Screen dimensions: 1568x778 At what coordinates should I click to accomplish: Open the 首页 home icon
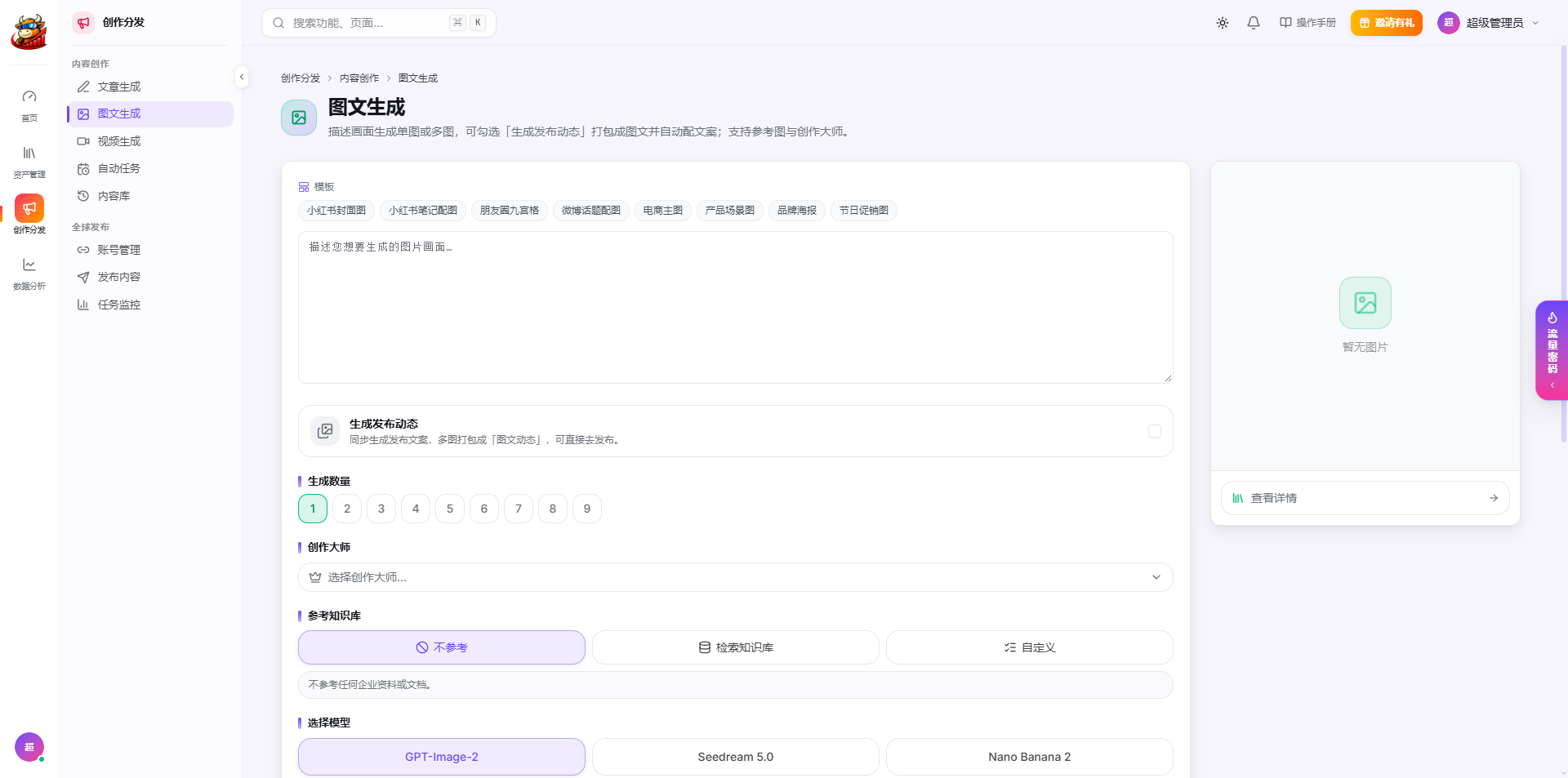point(29,106)
